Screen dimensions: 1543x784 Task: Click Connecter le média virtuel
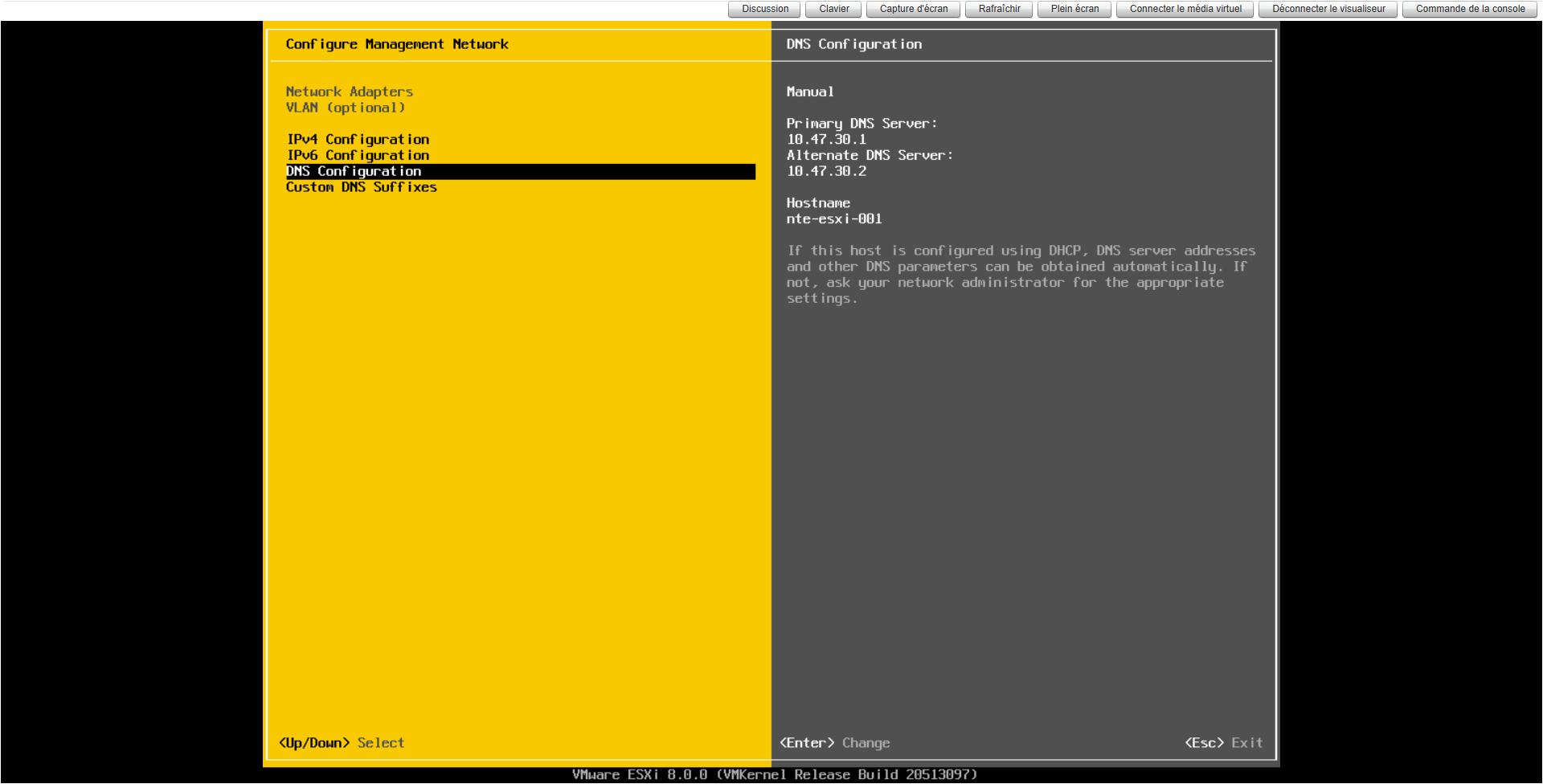coord(1185,9)
